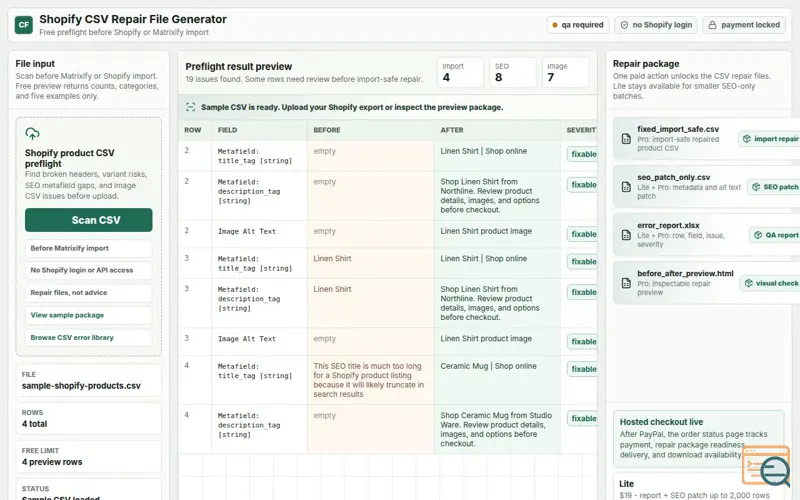This screenshot has width=800, height=500.
Task: Open the floating search helper icon
Action: (x=766, y=465)
